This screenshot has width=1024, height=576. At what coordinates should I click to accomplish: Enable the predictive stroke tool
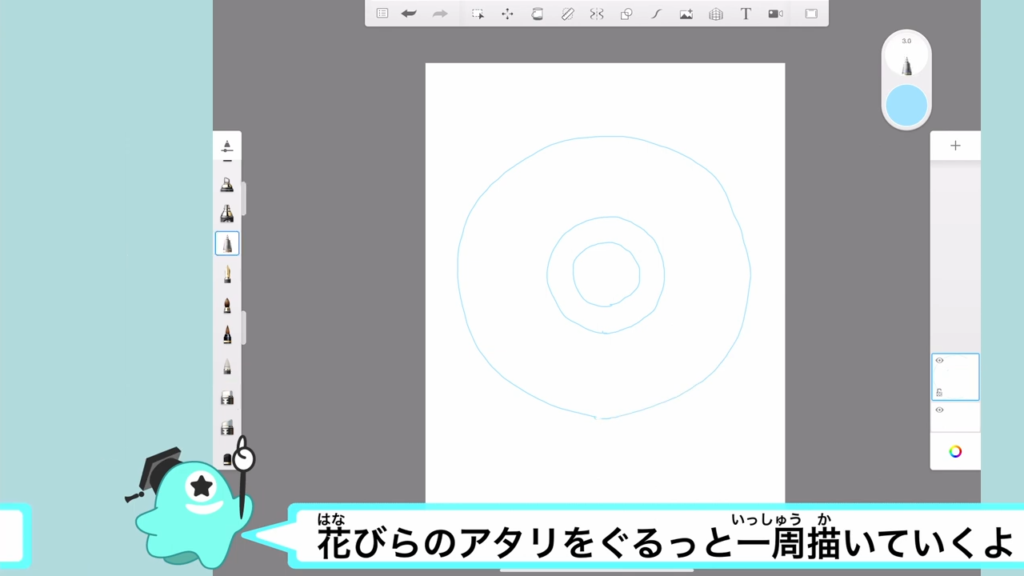[x=656, y=14]
